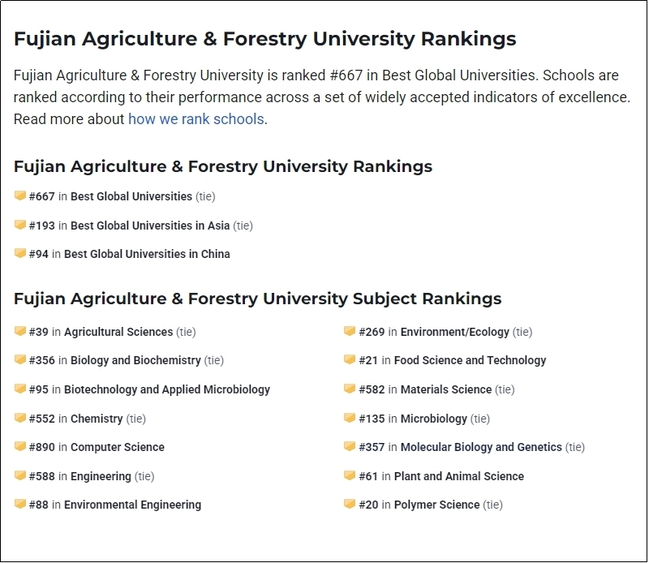Viewport: 648px width, 563px height.
Task: Click badge icon beside Food Science and Technology
Action: [350, 360]
